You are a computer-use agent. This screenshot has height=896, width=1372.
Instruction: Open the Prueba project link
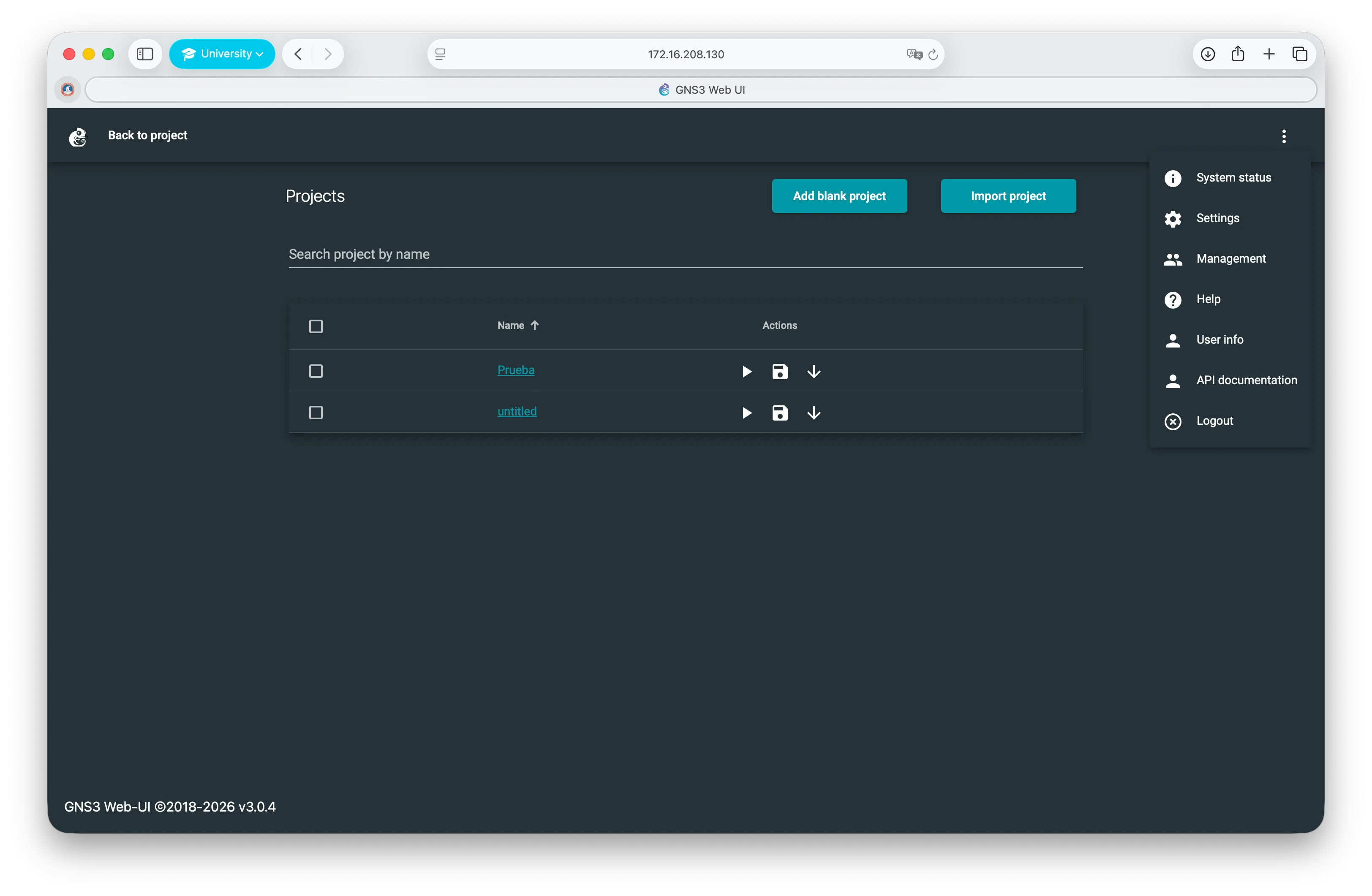coord(516,370)
